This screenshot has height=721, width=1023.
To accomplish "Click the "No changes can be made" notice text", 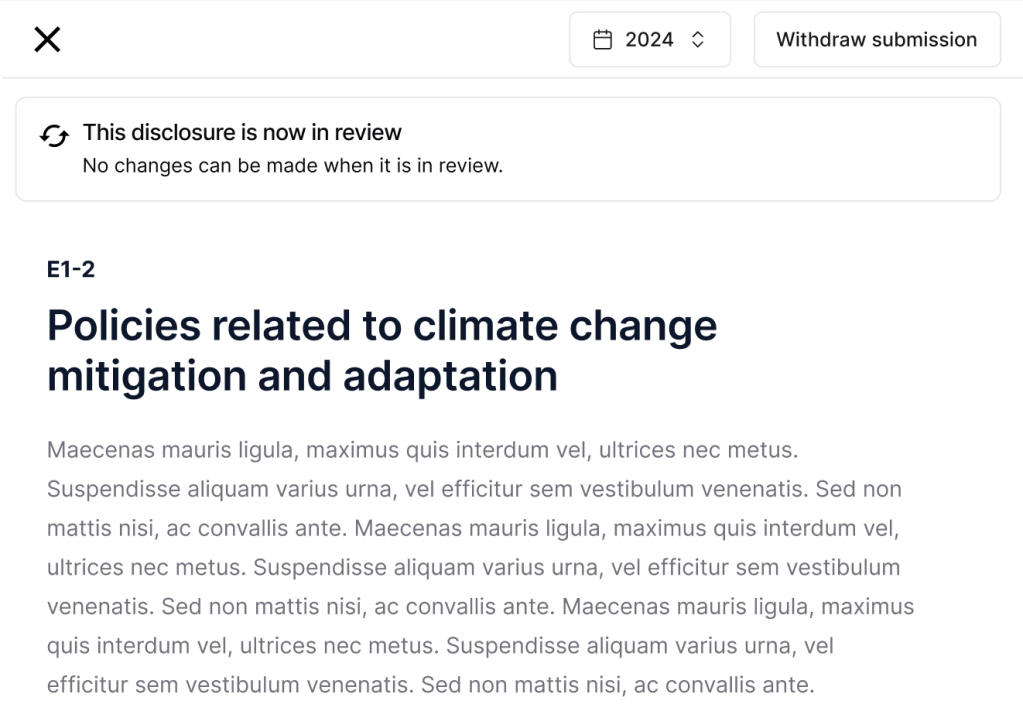I will point(292,166).
